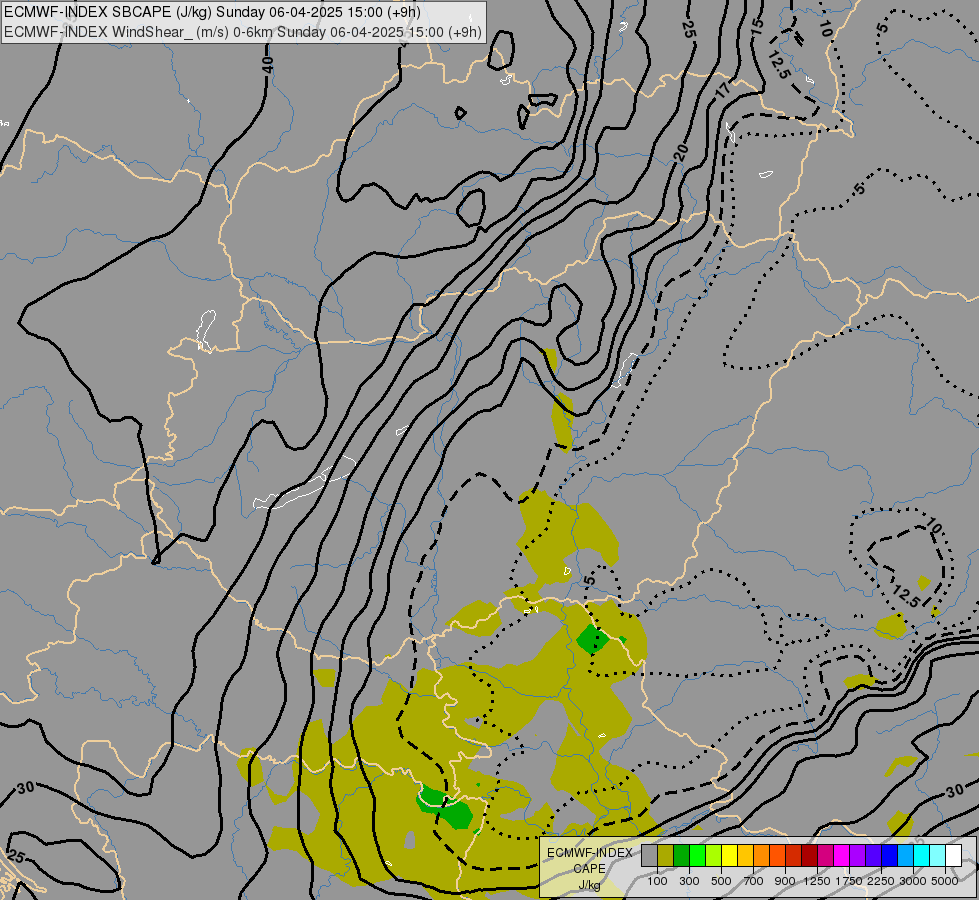Viewport: 979px width, 900px height.
Task: Select the cyan legend swatch
Action: [x=922, y=856]
